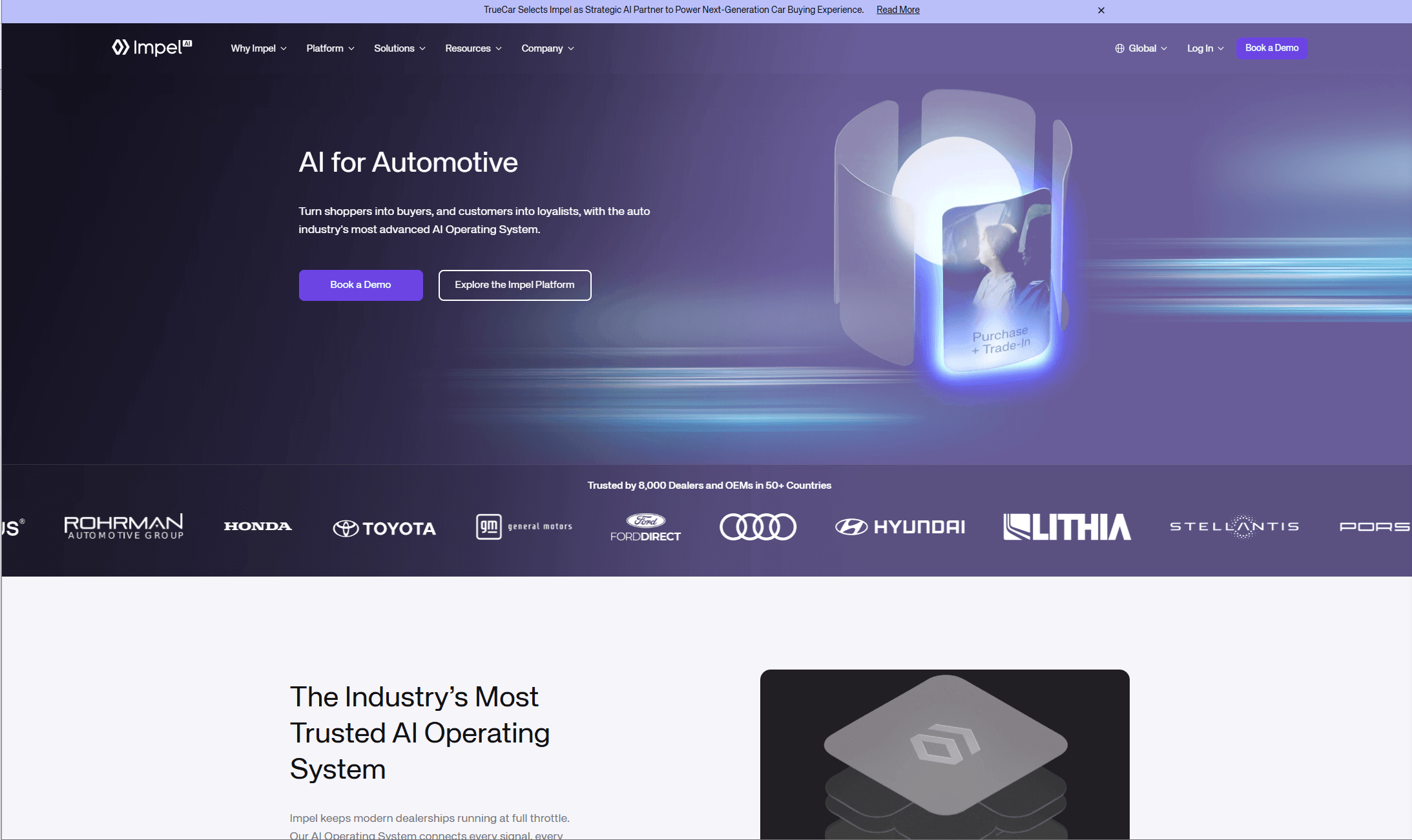Click the Impel AI logo

point(152,48)
